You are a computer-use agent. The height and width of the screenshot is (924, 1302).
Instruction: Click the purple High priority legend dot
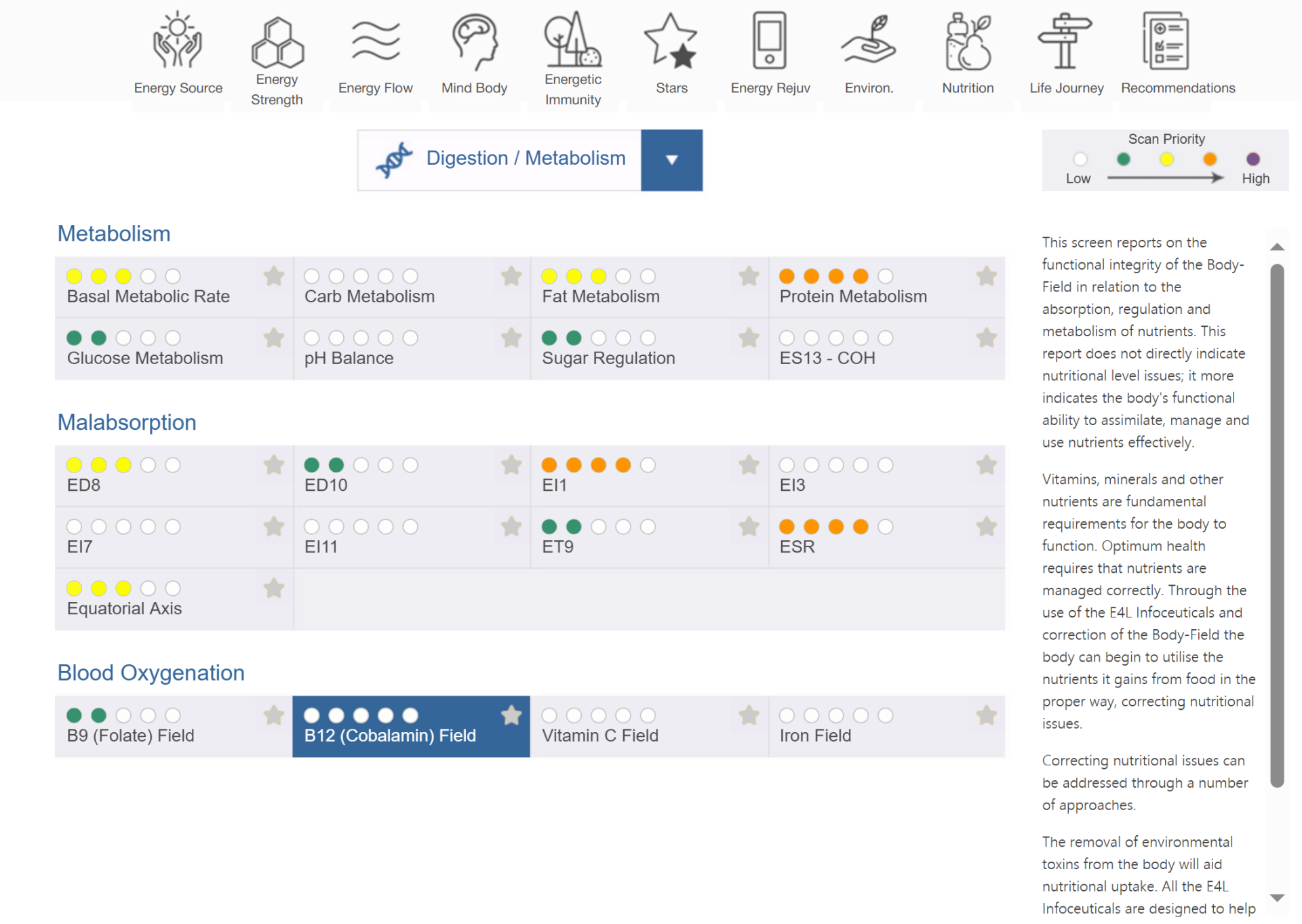(1252, 159)
